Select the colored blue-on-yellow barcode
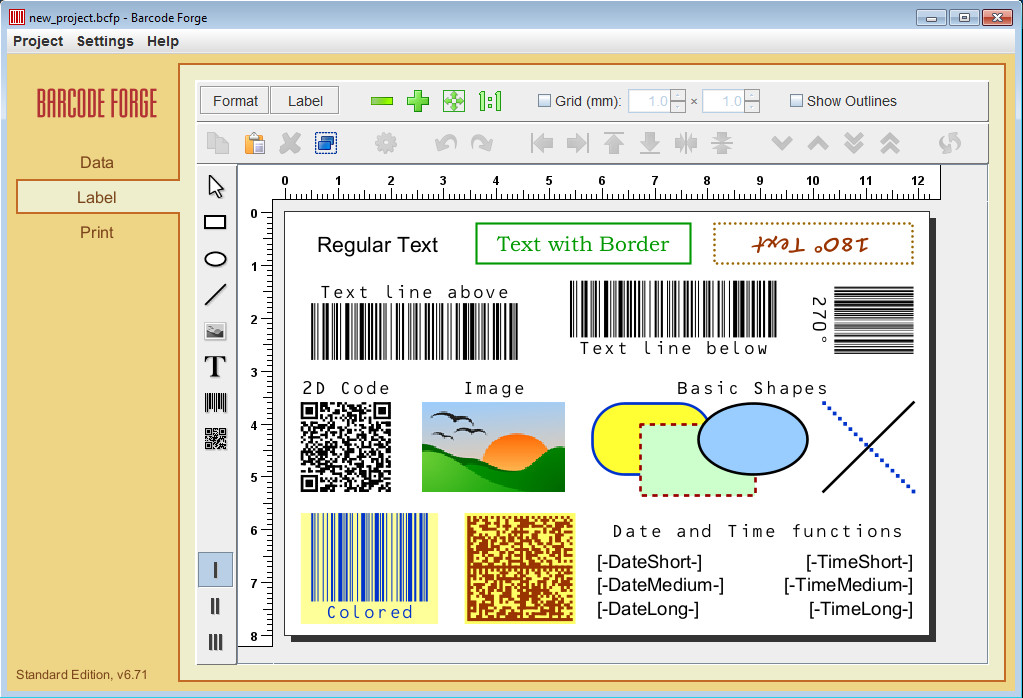Screen dimensions: 1023x698 369,568
